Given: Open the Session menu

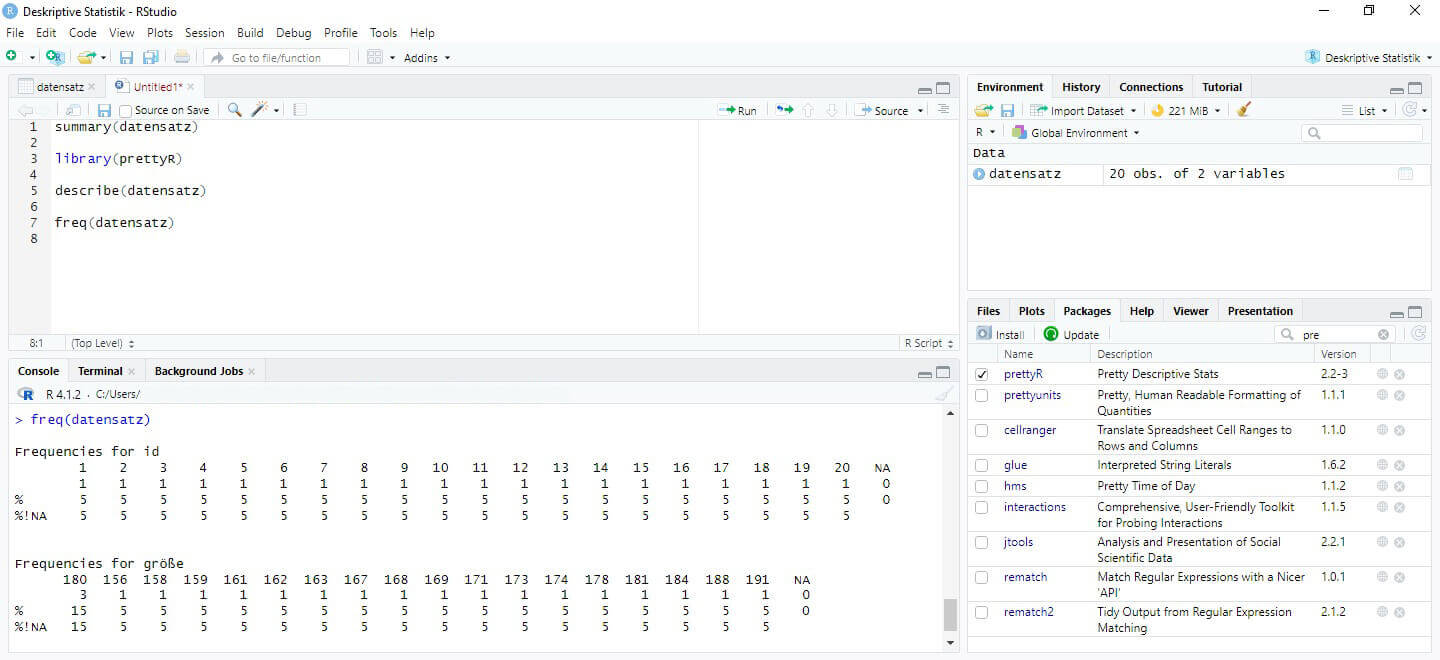Looking at the screenshot, I should point(204,33).
